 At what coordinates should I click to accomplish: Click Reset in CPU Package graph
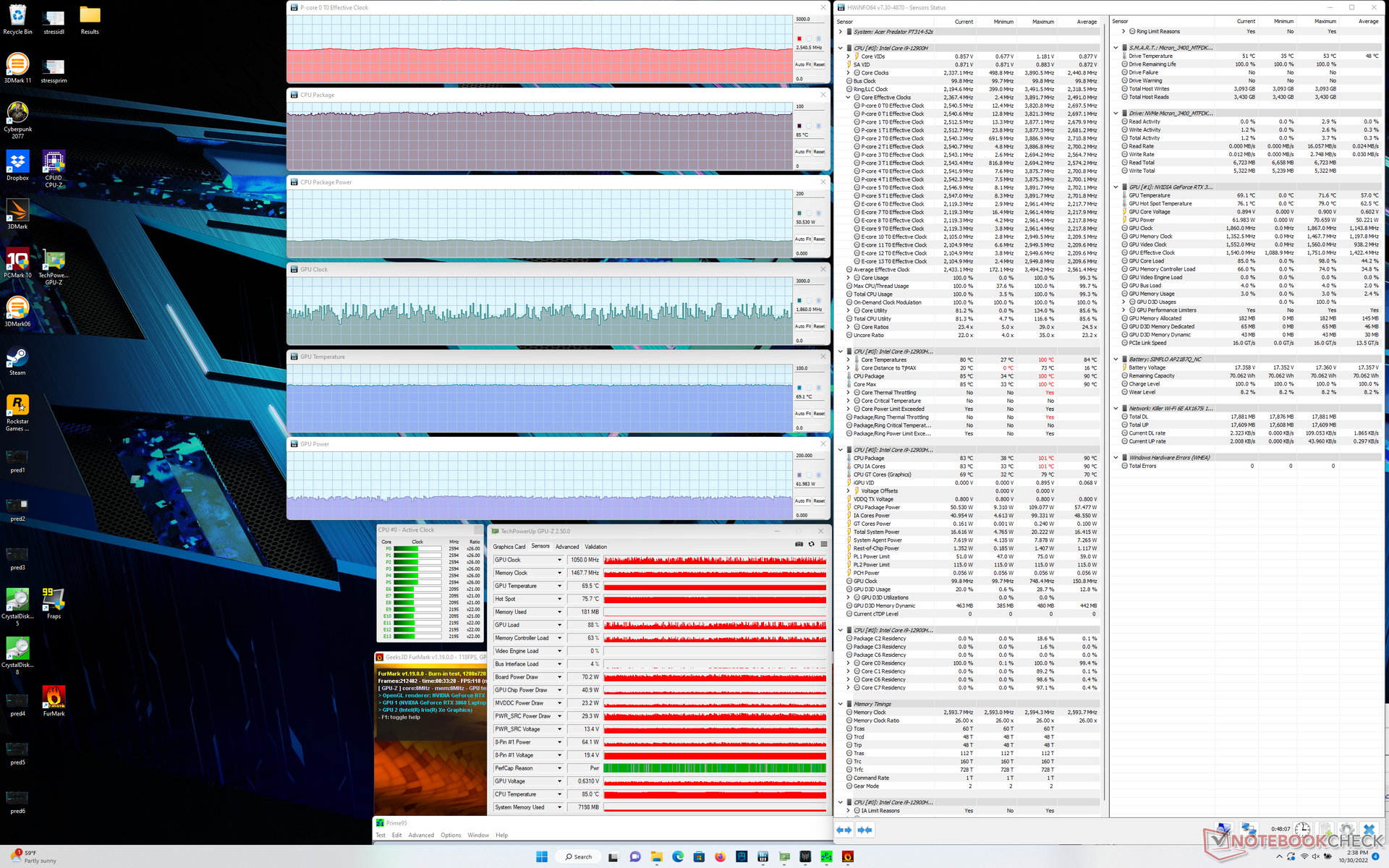point(819,152)
